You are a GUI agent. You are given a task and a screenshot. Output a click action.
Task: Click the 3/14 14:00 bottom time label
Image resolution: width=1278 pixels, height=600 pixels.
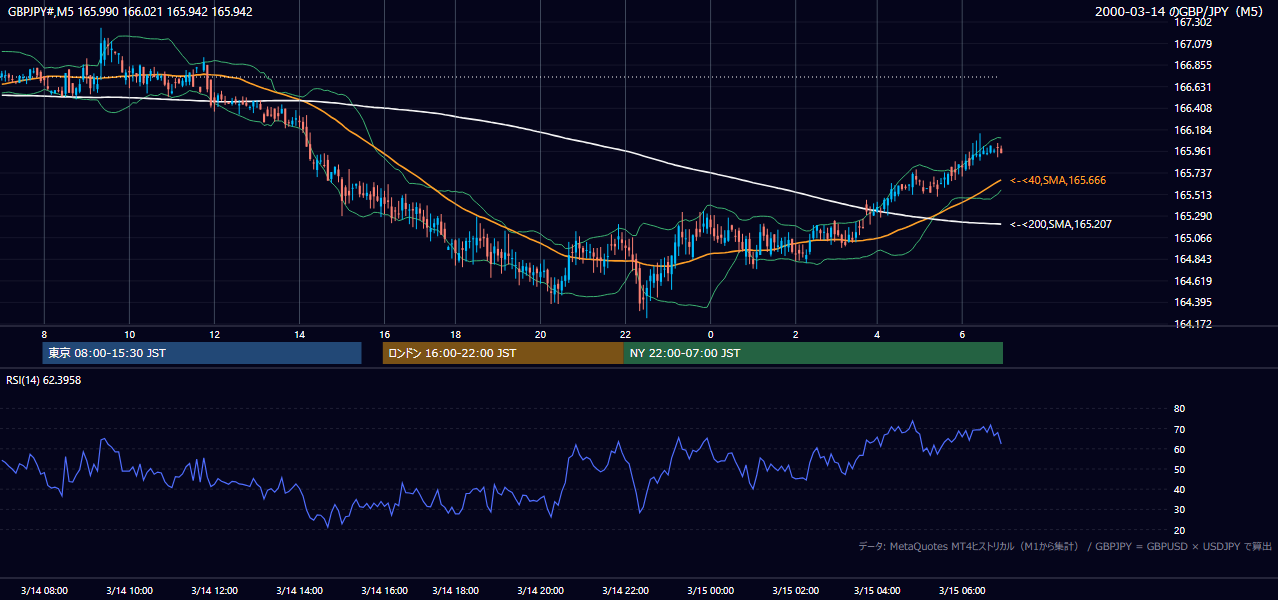point(299,591)
